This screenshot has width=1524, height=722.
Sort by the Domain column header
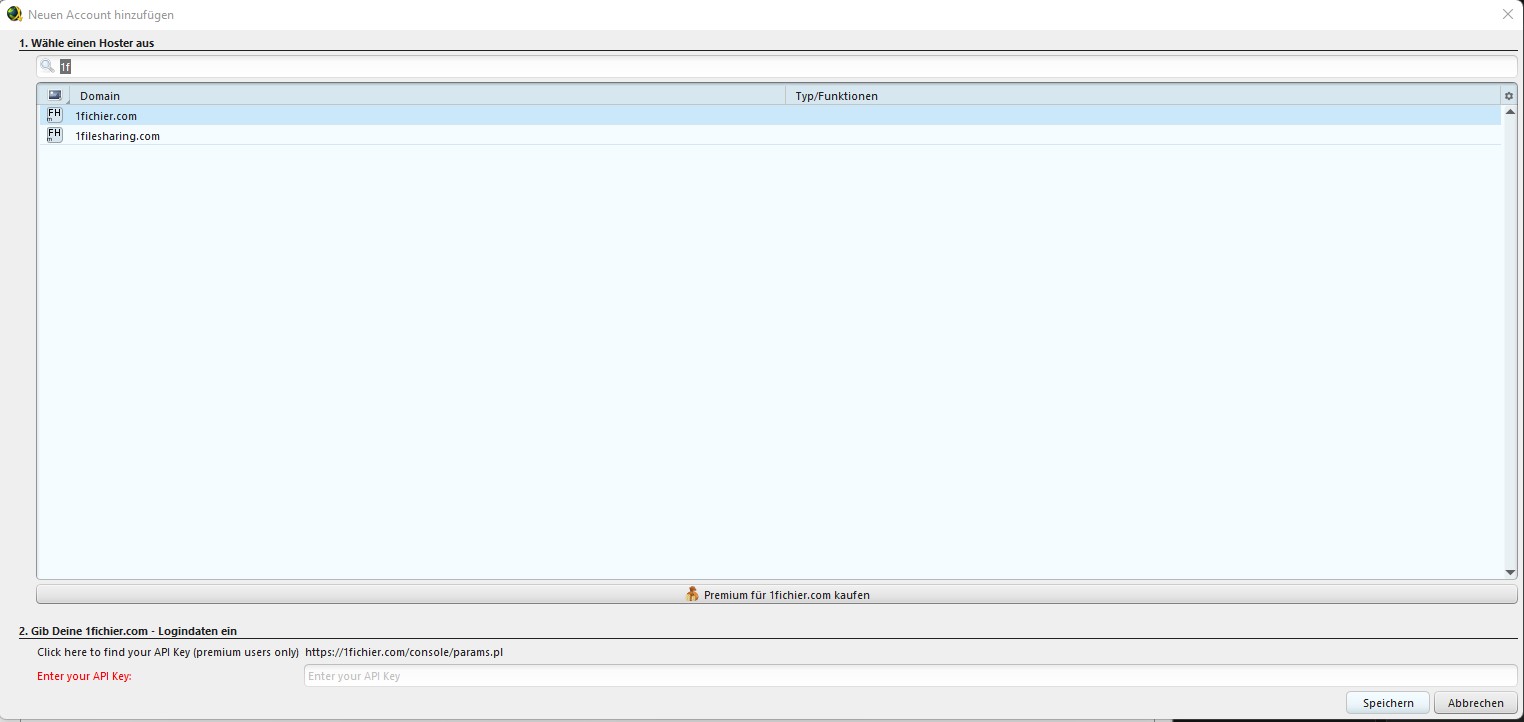pyautogui.click(x=428, y=95)
